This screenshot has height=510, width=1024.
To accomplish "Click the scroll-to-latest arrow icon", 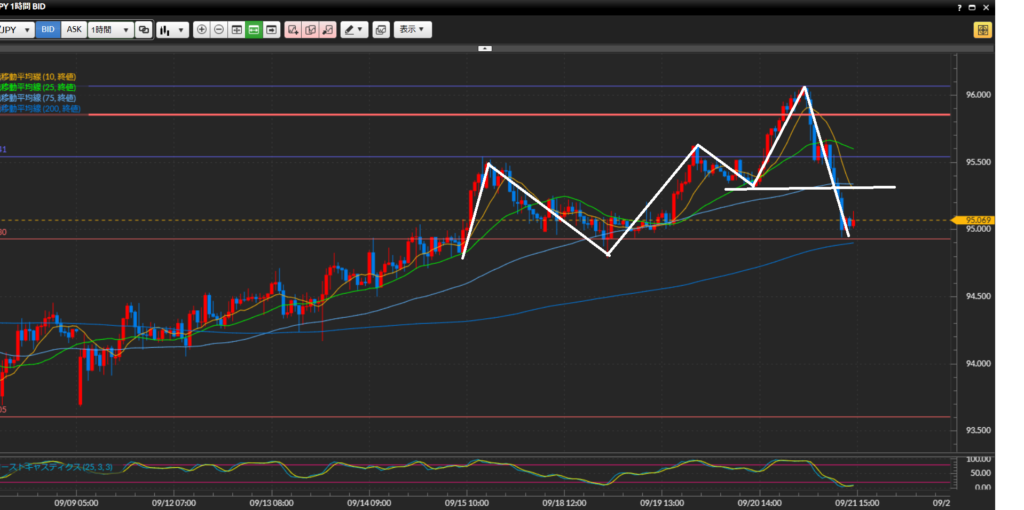I will point(271,30).
